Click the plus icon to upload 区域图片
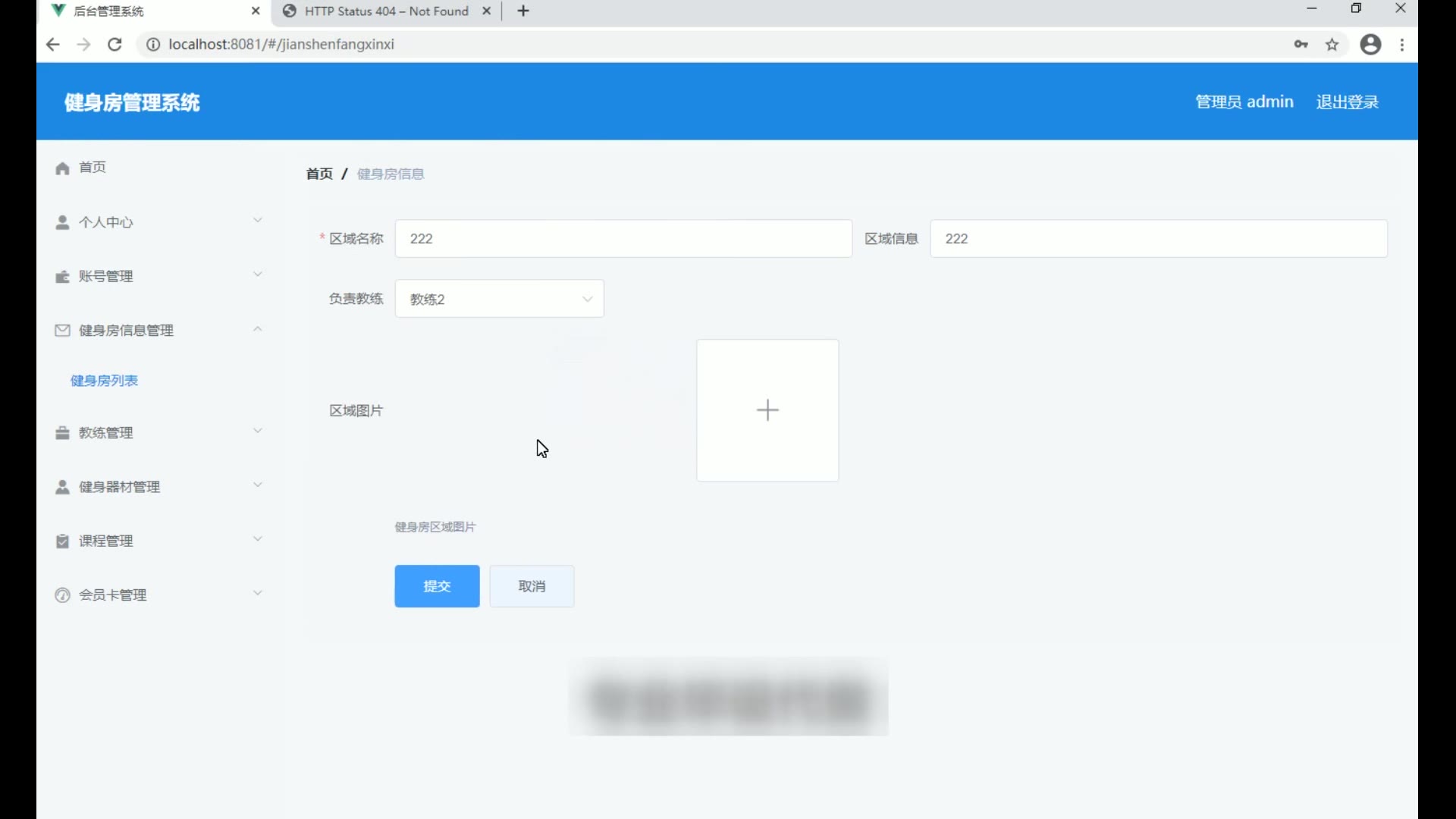The height and width of the screenshot is (819, 1456). (767, 410)
